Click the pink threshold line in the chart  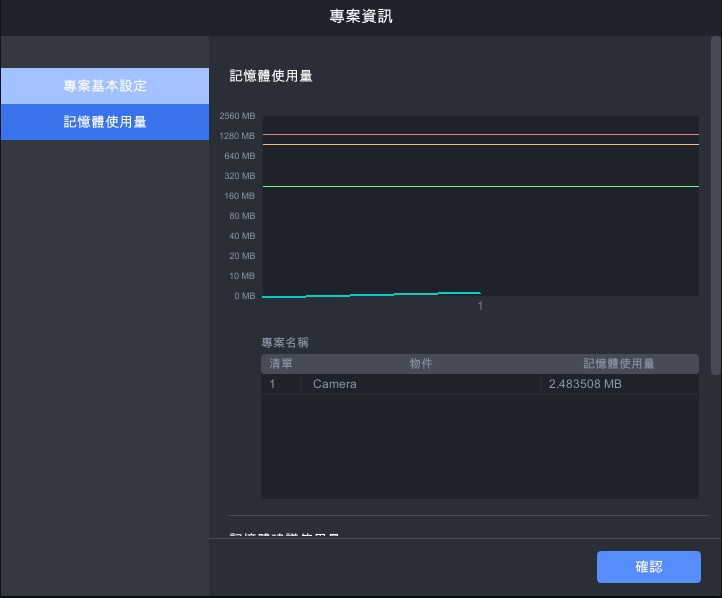point(480,134)
